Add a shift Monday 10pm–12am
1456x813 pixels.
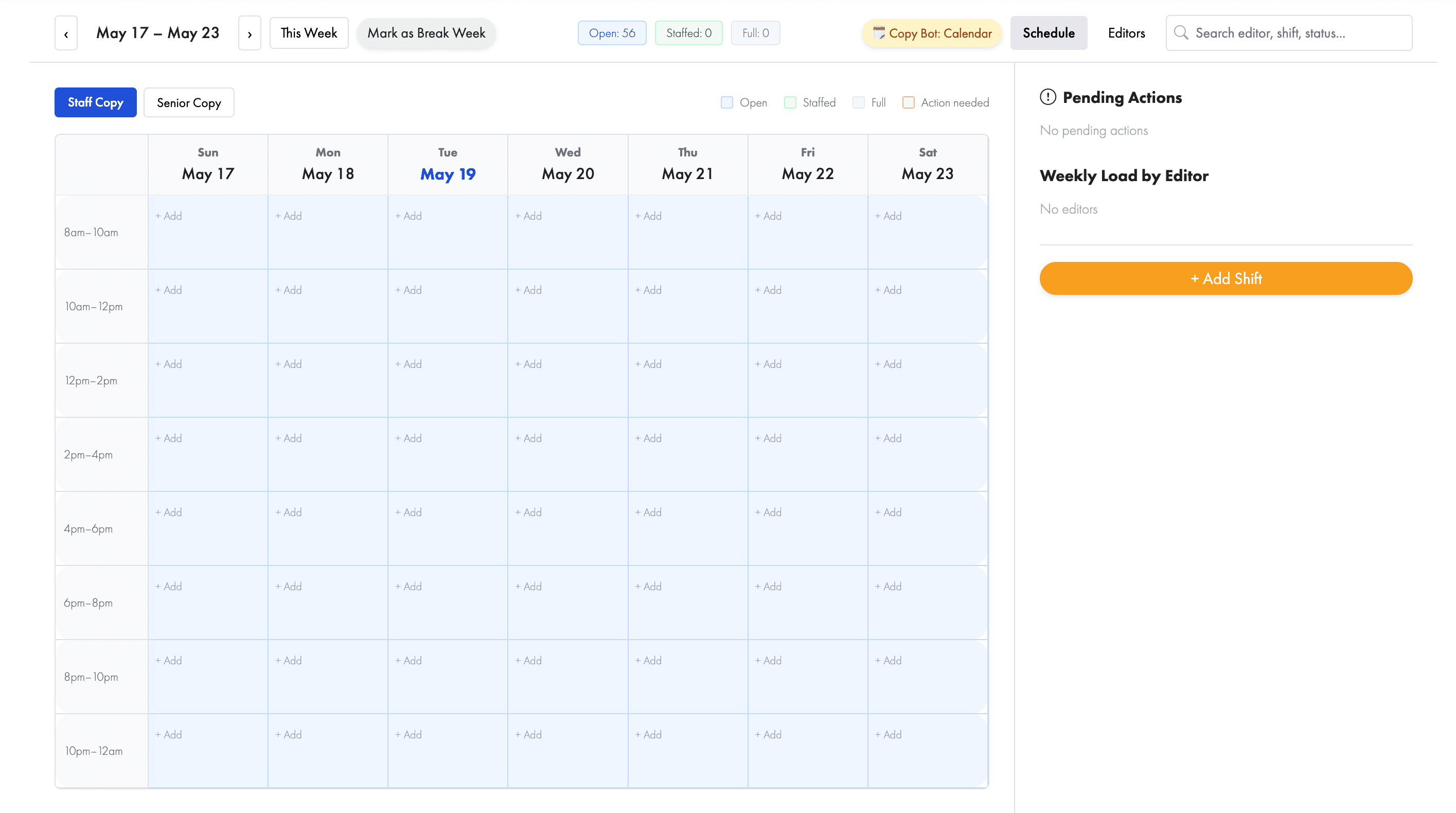[x=288, y=734]
